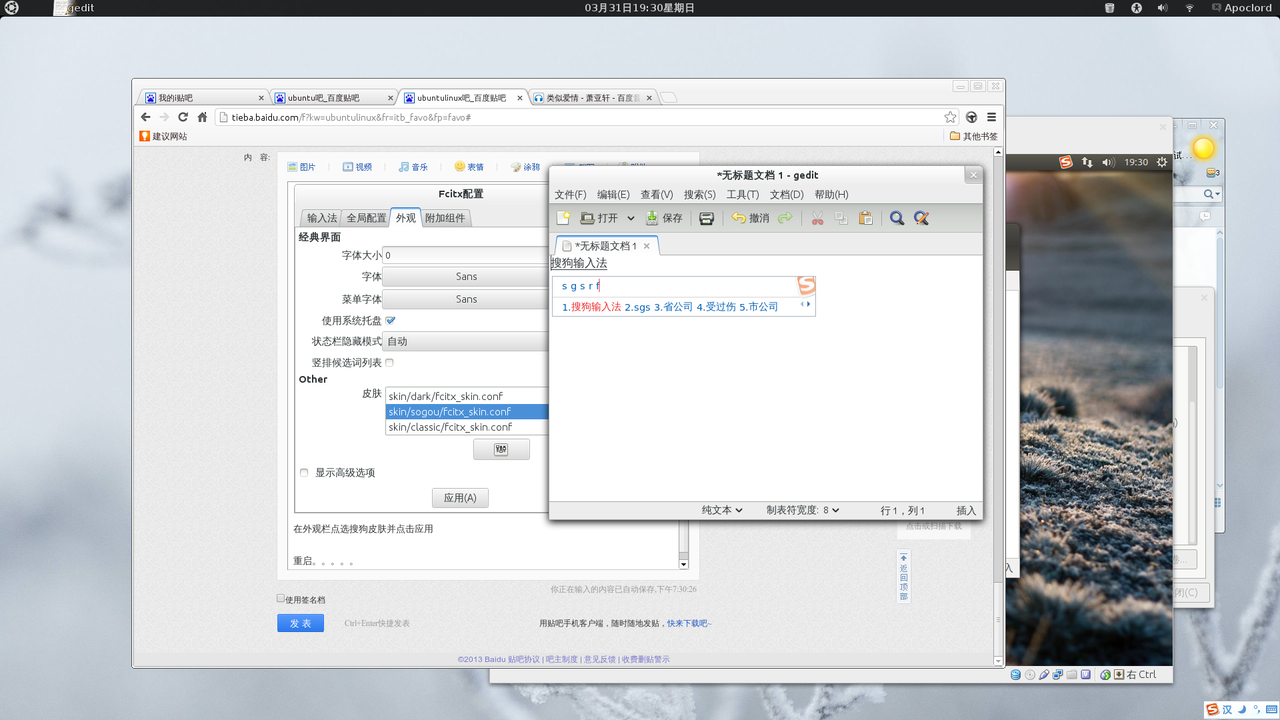Open the 其他书签 bookmarks folder
Viewport: 1280px width, 720px height.
coord(973,136)
